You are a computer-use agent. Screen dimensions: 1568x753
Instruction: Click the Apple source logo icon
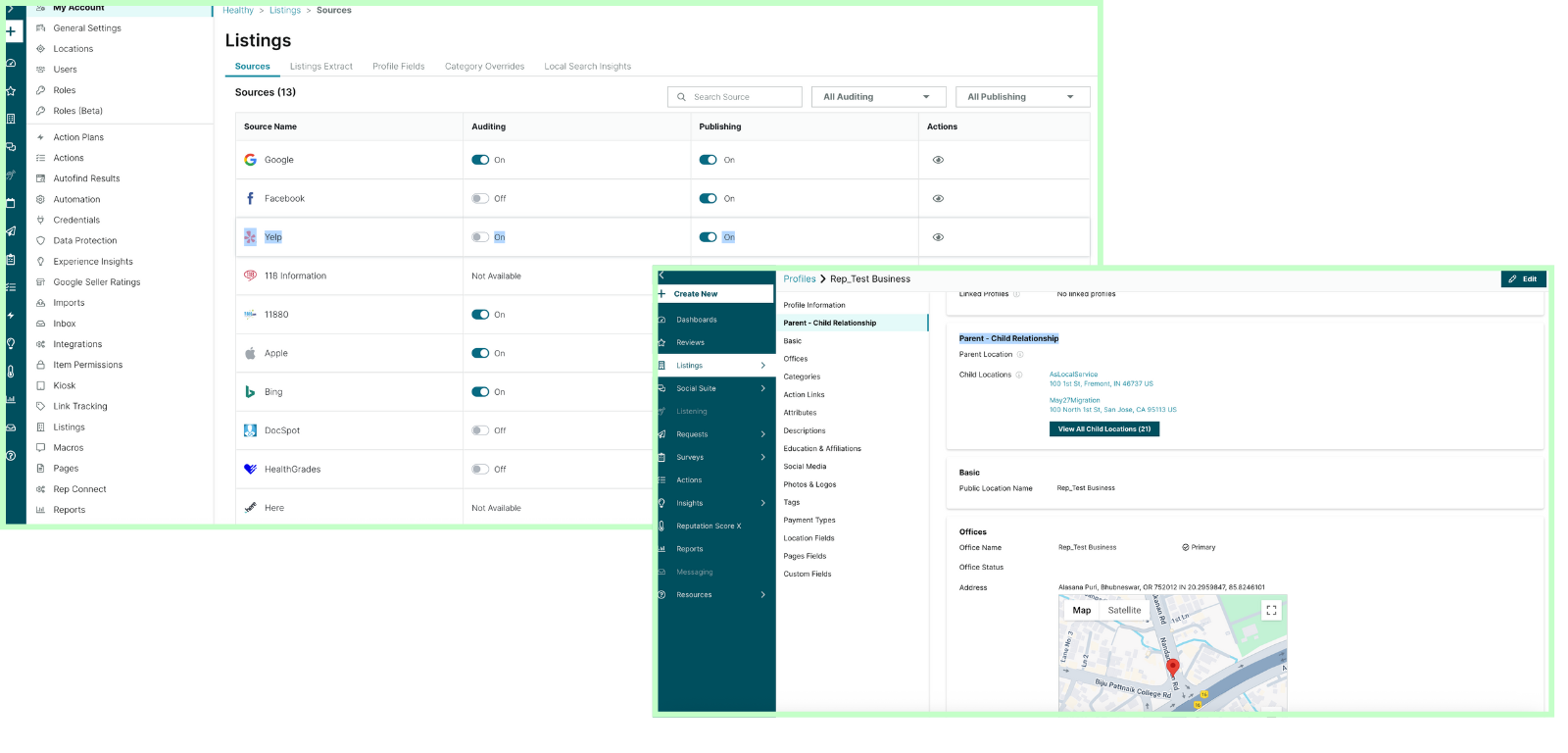click(250, 353)
